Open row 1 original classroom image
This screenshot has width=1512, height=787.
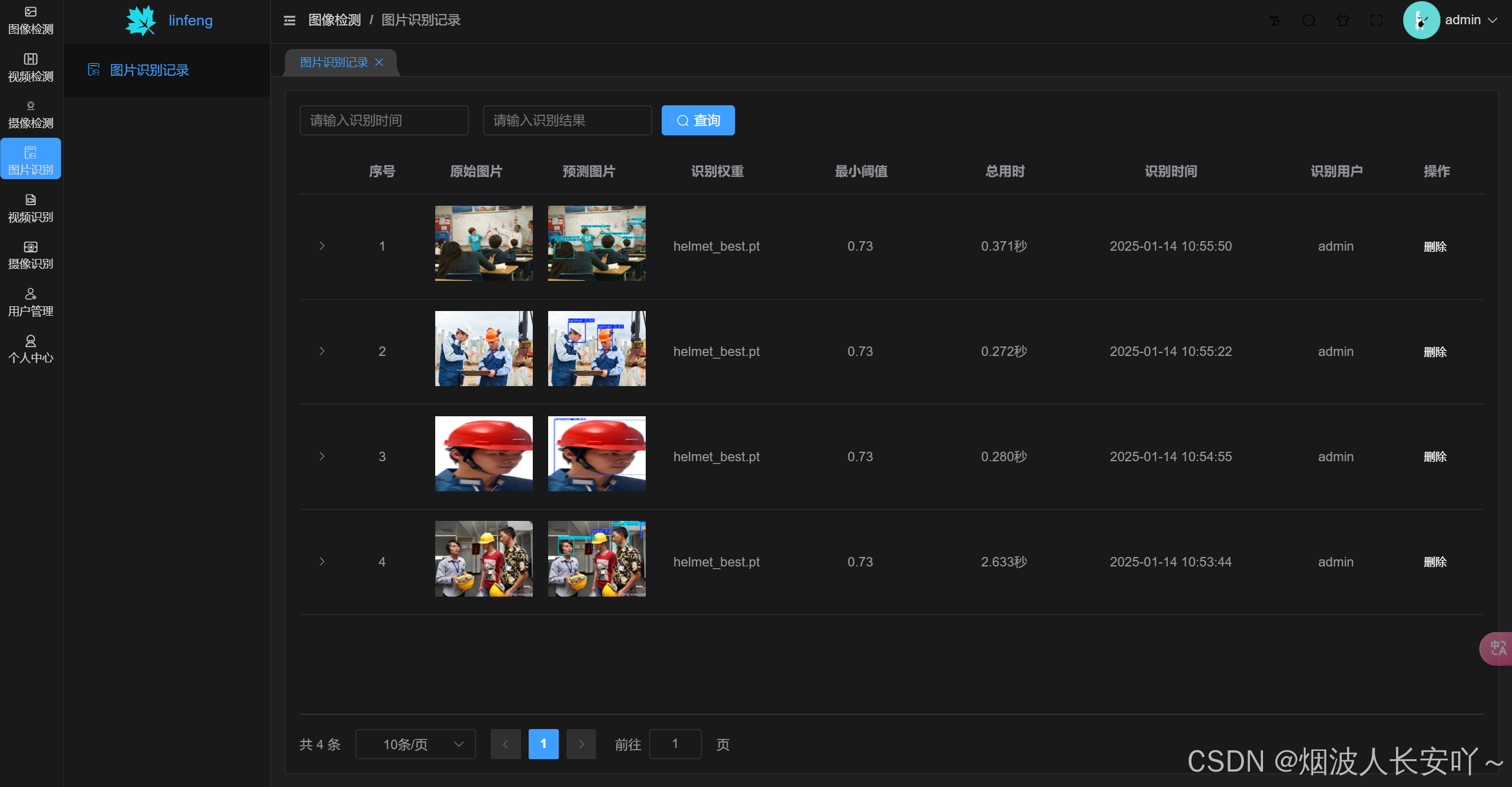coord(484,243)
